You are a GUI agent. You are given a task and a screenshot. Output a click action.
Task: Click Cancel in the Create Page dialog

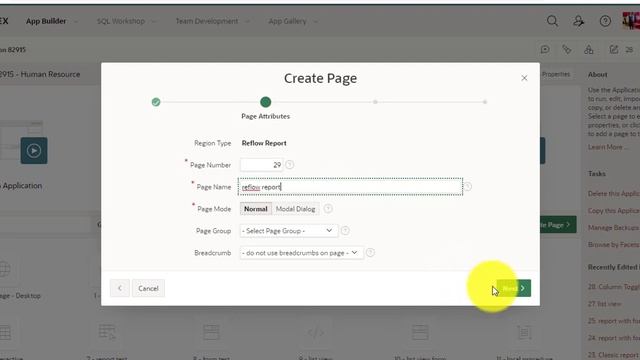click(148, 288)
